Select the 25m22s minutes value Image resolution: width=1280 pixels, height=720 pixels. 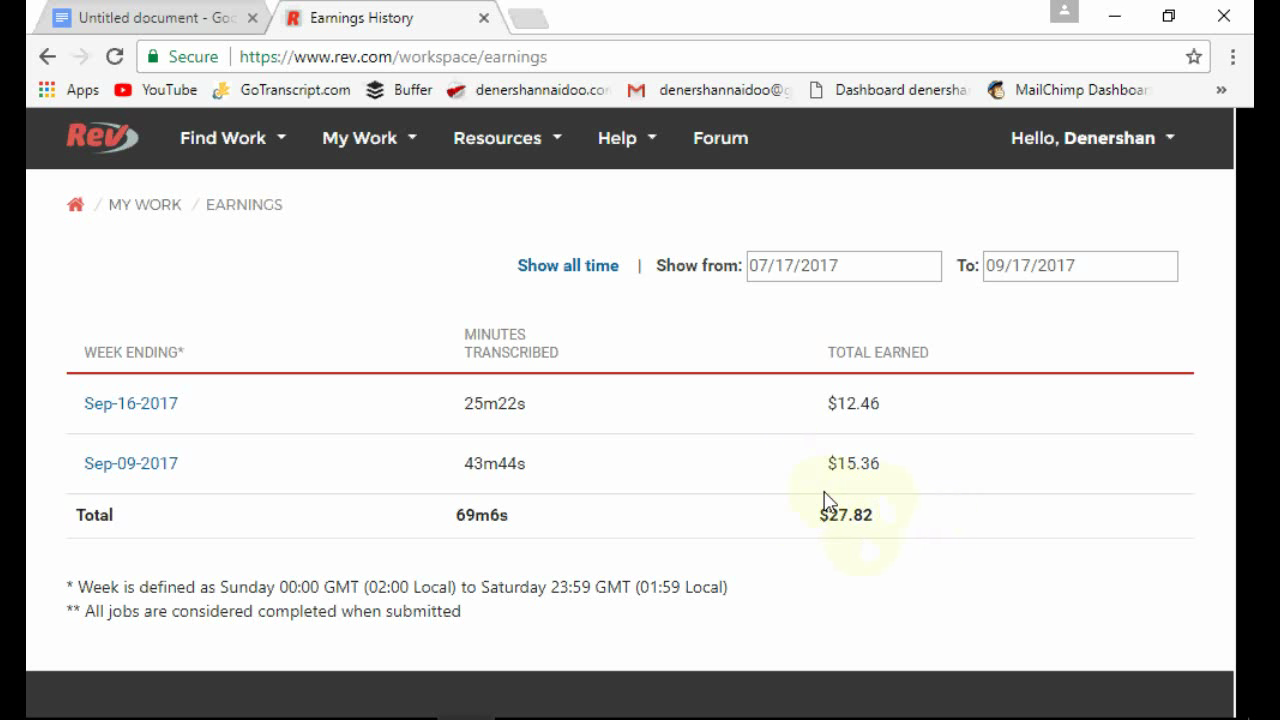(x=495, y=403)
